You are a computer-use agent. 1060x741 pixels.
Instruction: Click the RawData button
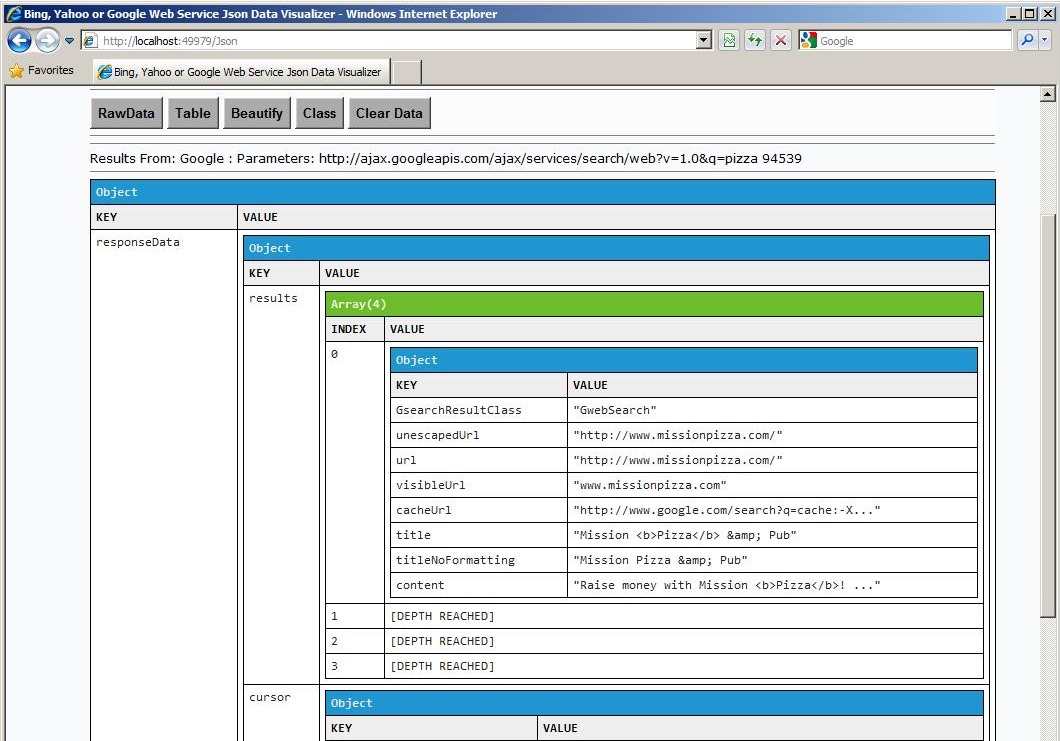click(x=126, y=114)
